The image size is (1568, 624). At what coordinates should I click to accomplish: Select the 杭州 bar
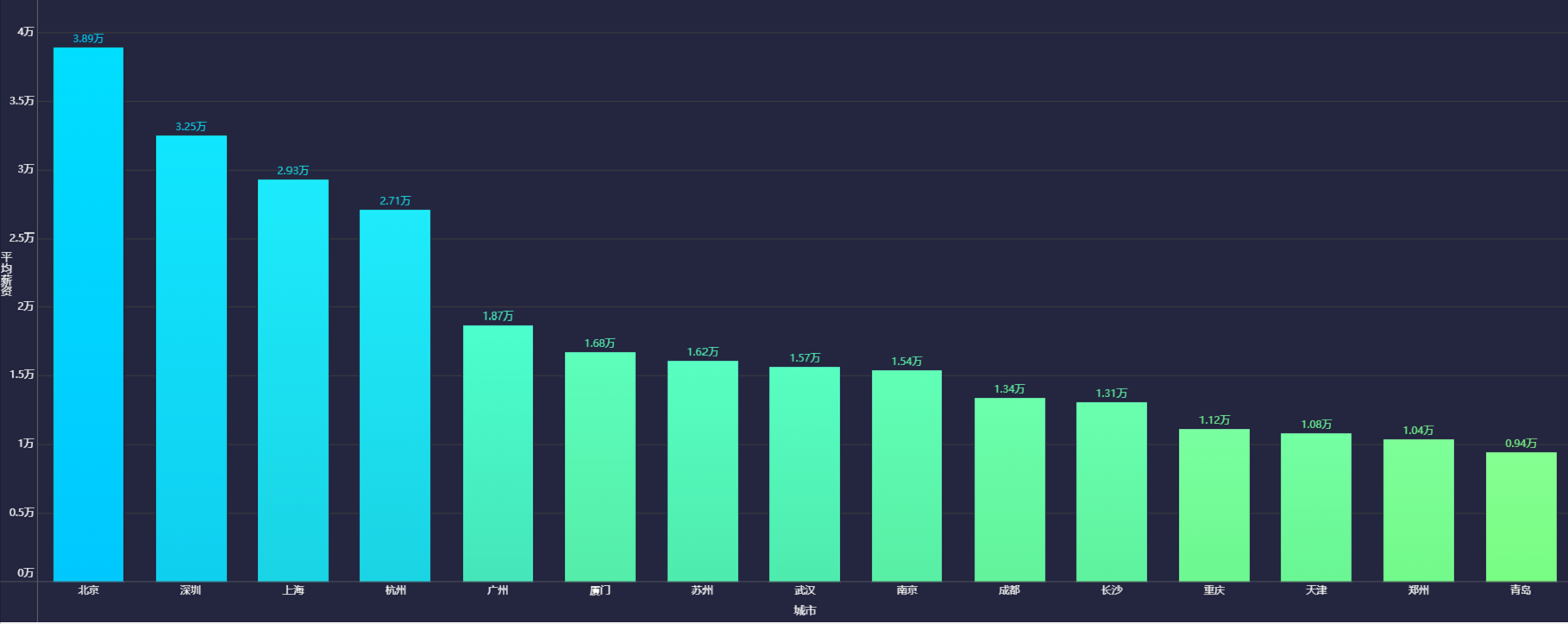coord(395,395)
